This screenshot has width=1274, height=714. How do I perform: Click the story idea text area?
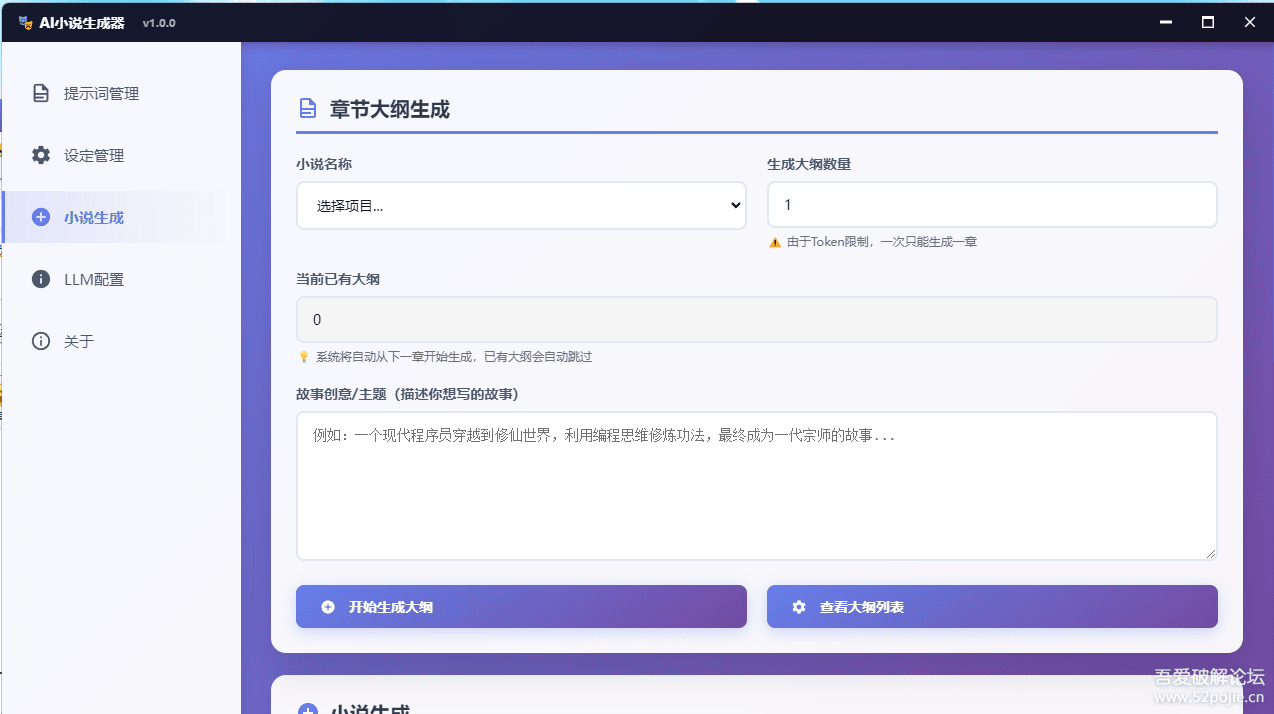point(756,485)
